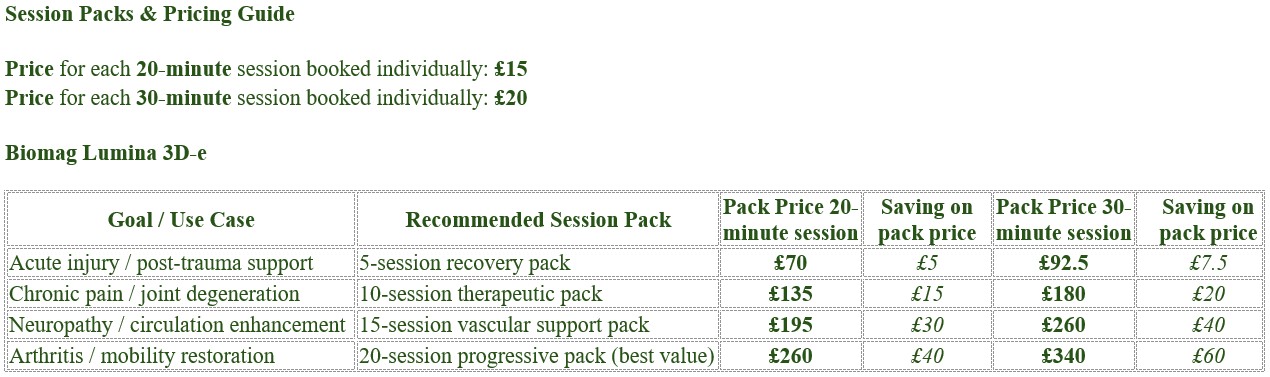1270x377 pixels.
Task: Select the Chronic pain / joint degeneration cell
Action: [x=181, y=295]
